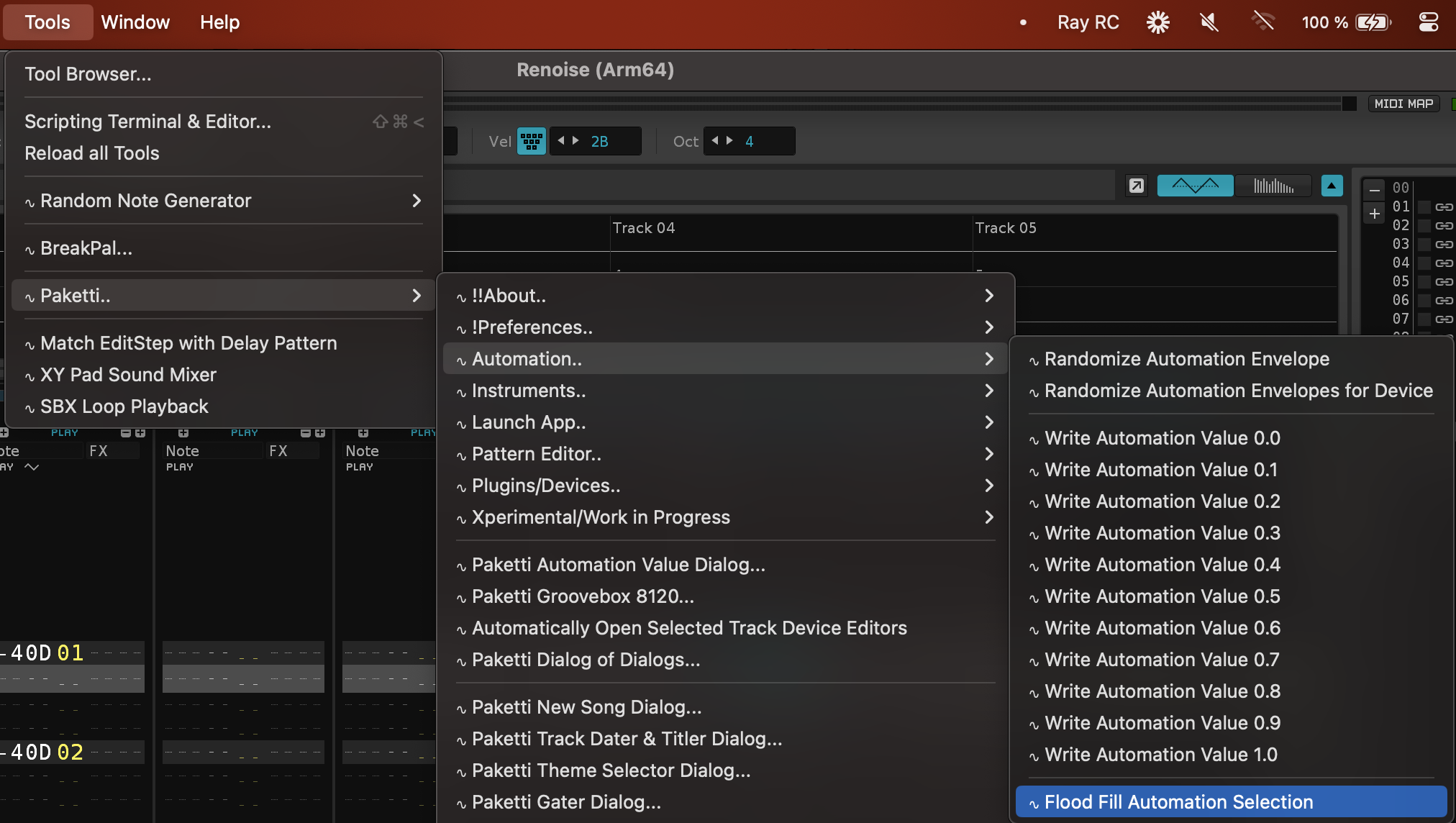
Task: Click the detach scopes arrow icon
Action: tap(1137, 186)
